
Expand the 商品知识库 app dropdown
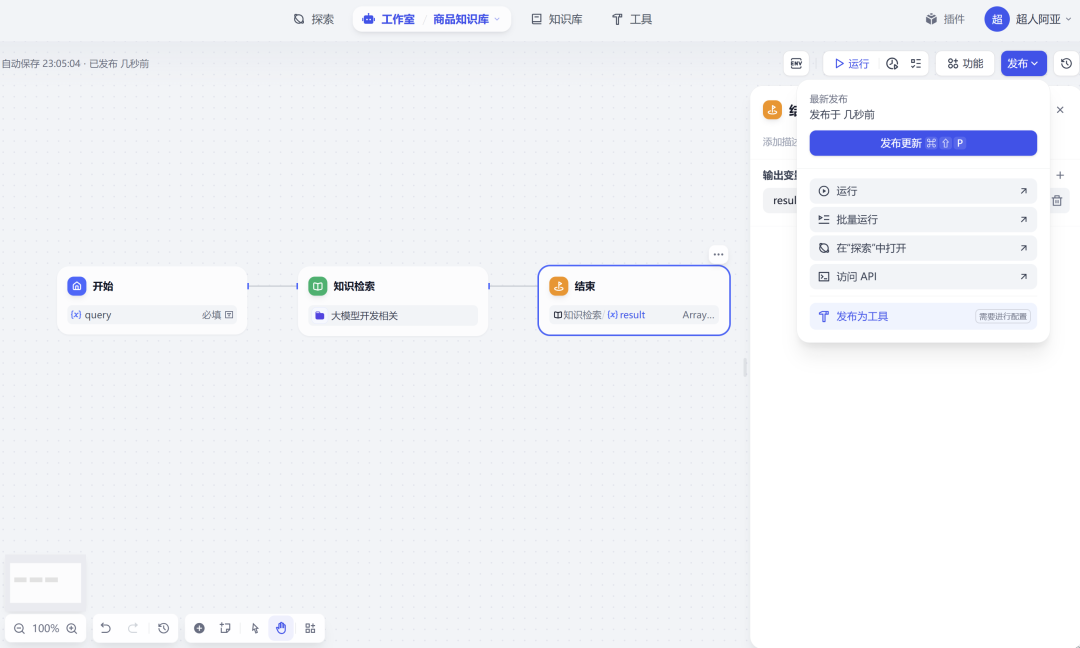497,19
